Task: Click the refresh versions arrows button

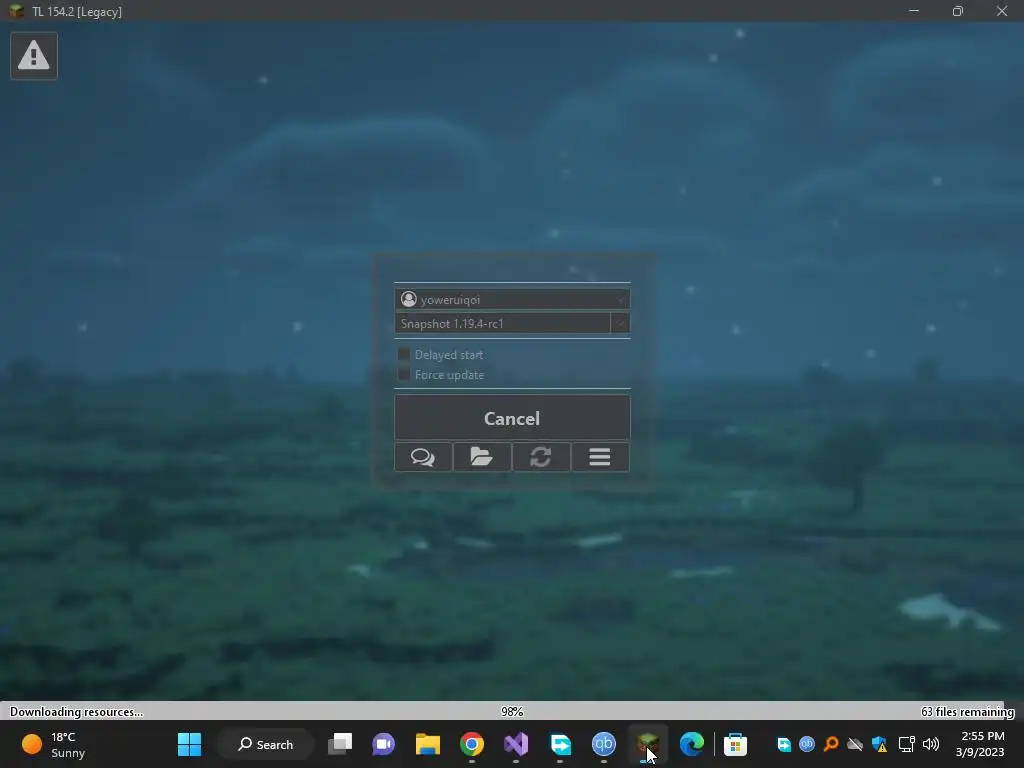Action: pyautogui.click(x=541, y=457)
